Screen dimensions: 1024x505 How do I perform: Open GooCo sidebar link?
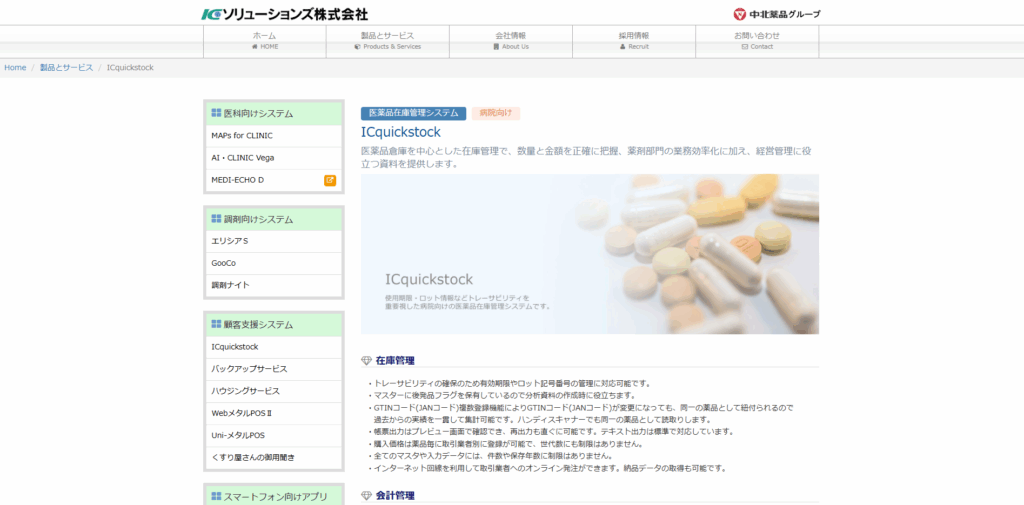pyautogui.click(x=274, y=263)
